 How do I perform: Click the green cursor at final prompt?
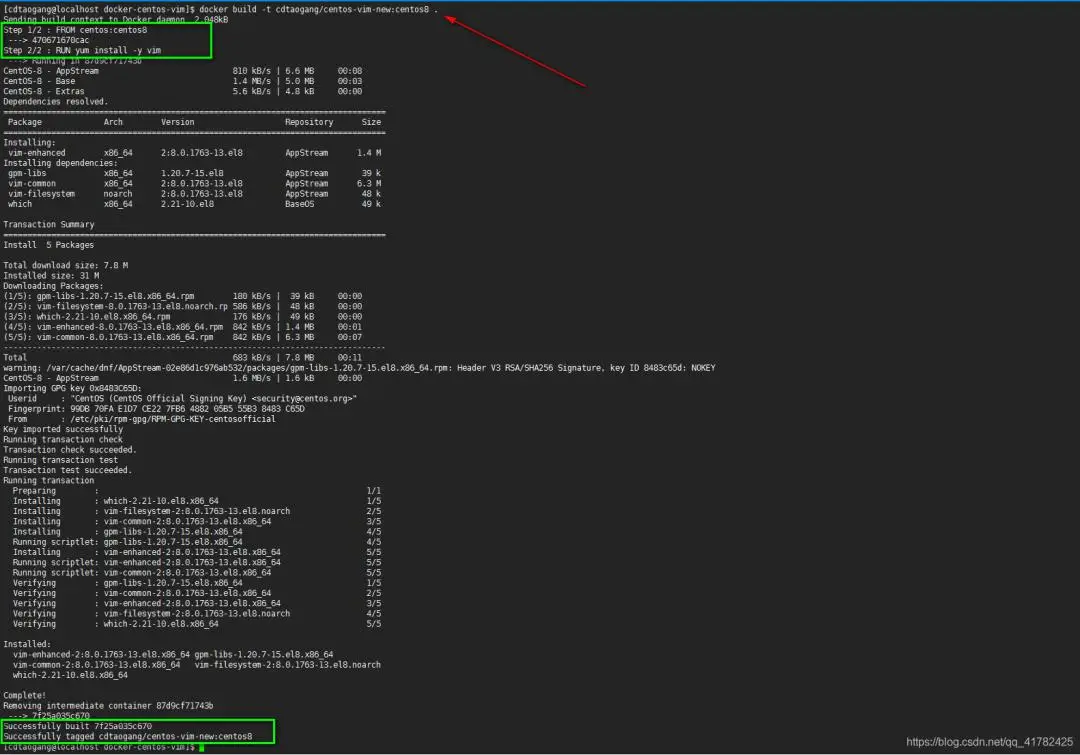click(x=202, y=747)
